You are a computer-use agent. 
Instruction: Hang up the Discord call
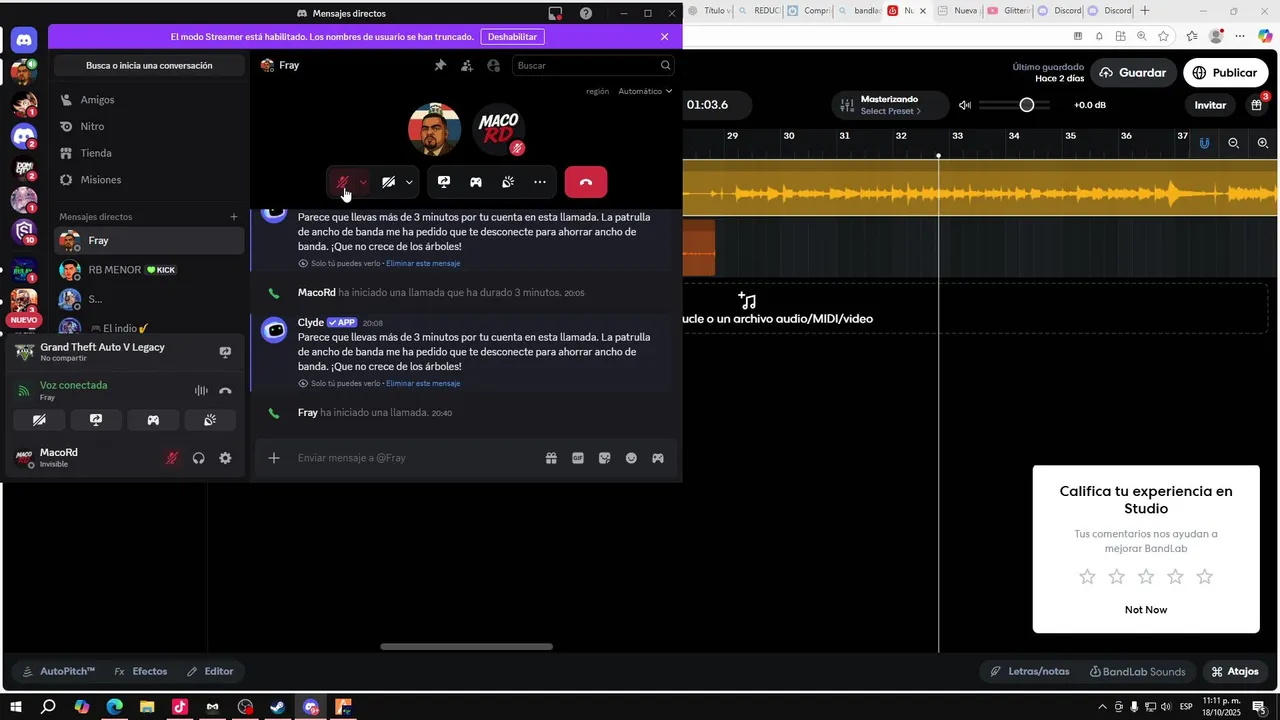tap(586, 182)
